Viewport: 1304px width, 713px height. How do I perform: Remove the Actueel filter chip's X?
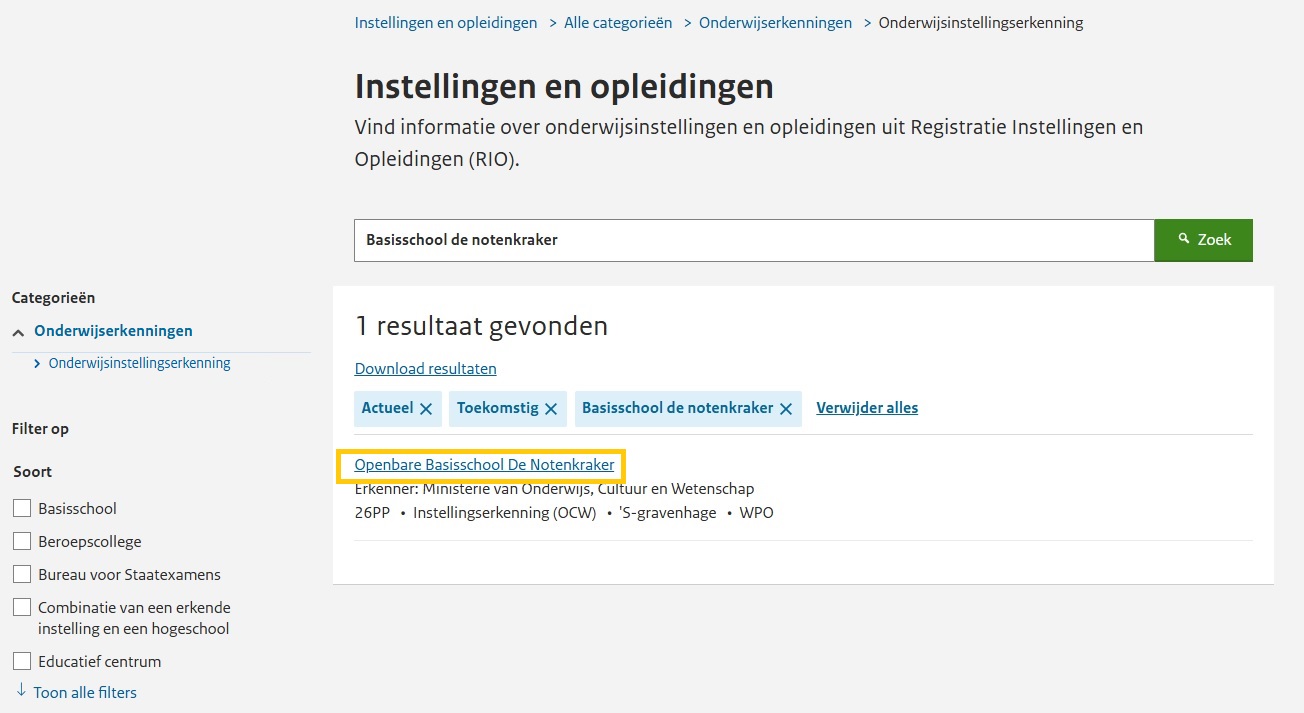coord(426,409)
